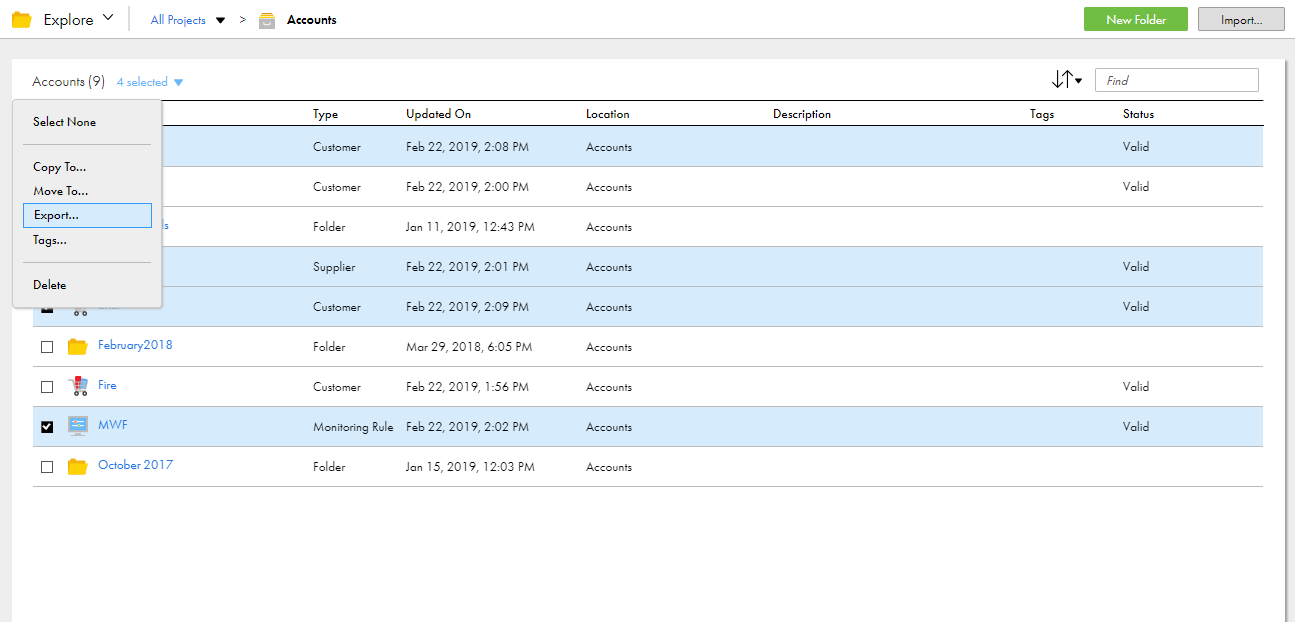The height and width of the screenshot is (622, 1295).
Task: Choose Move To... in the selection menu
Action: tap(60, 191)
